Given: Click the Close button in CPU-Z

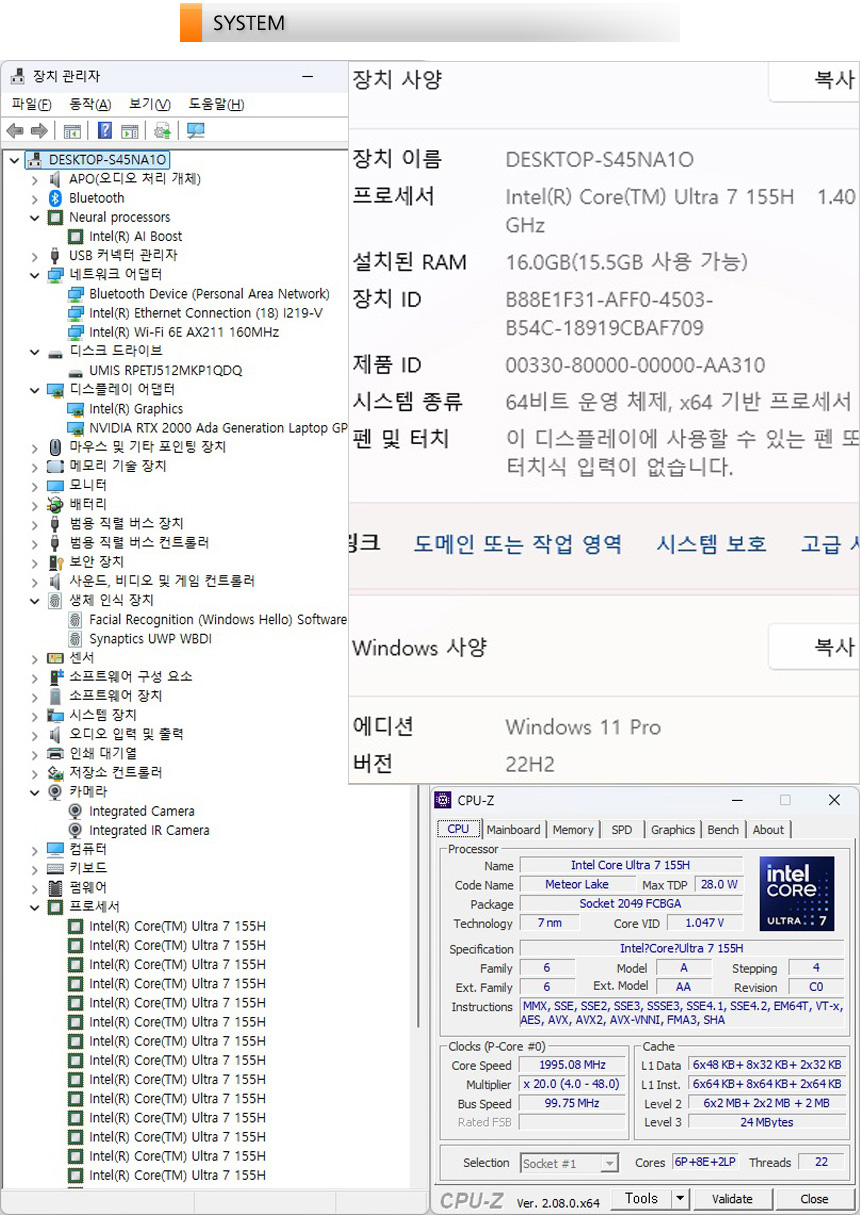Looking at the screenshot, I should [814, 1199].
